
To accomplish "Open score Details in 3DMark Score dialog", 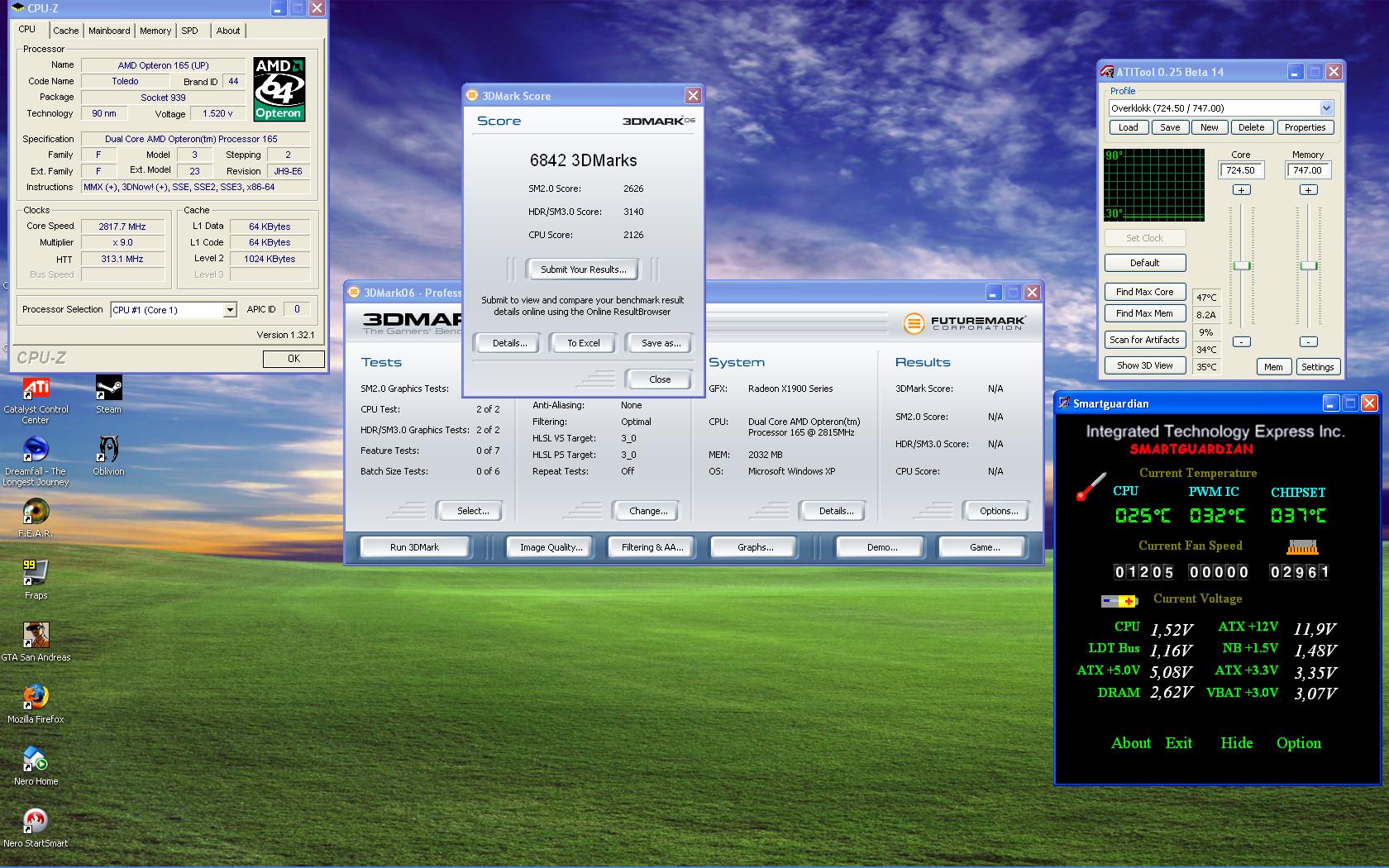I will click(x=509, y=343).
